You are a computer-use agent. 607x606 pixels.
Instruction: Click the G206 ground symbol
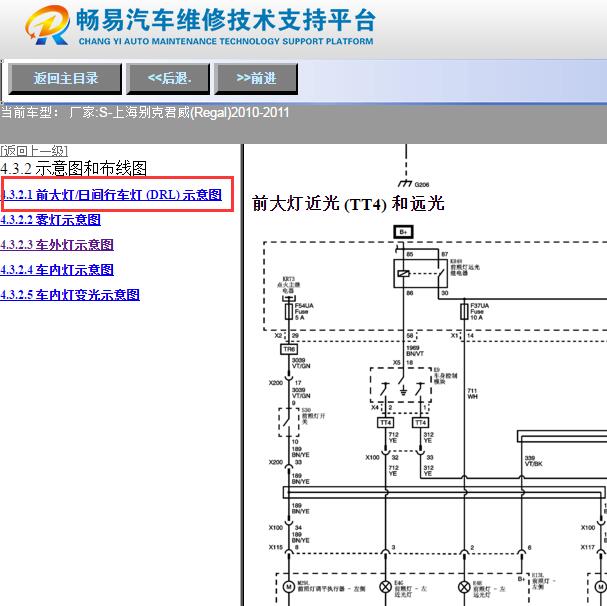[405, 183]
